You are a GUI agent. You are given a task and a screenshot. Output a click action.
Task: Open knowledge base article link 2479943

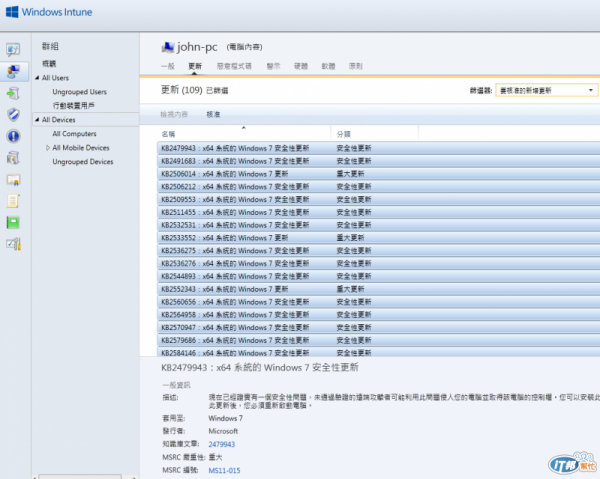point(222,444)
